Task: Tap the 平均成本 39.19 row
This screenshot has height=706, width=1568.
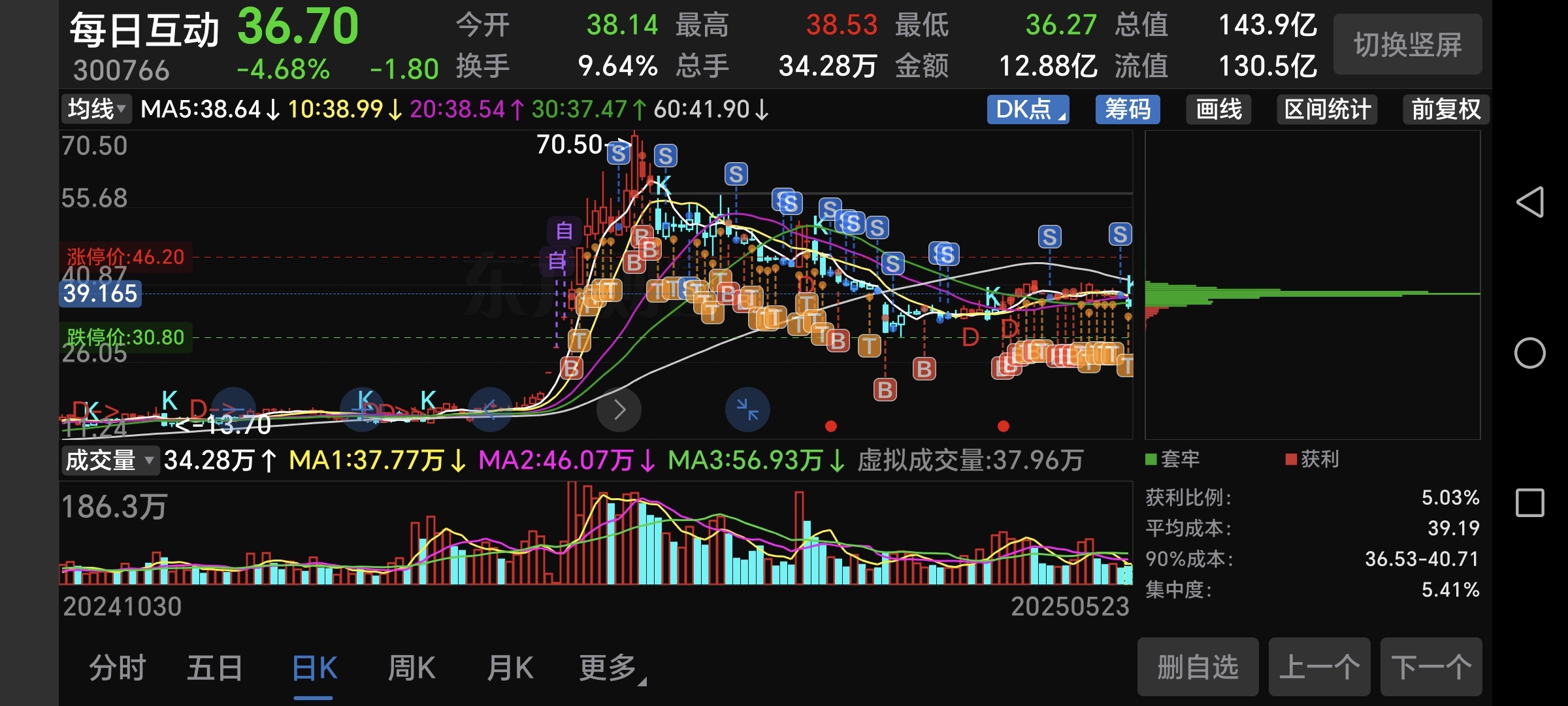Action: (x=1312, y=528)
